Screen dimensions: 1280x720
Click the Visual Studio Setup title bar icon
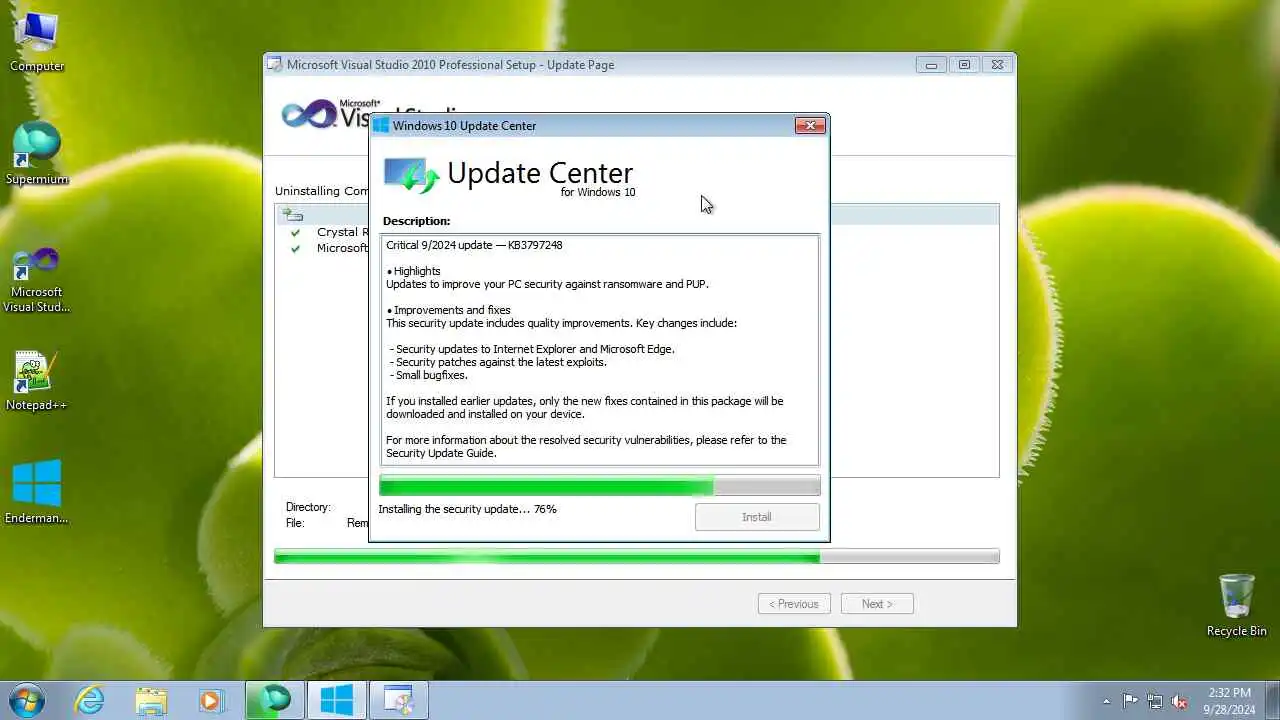pyautogui.click(x=275, y=65)
